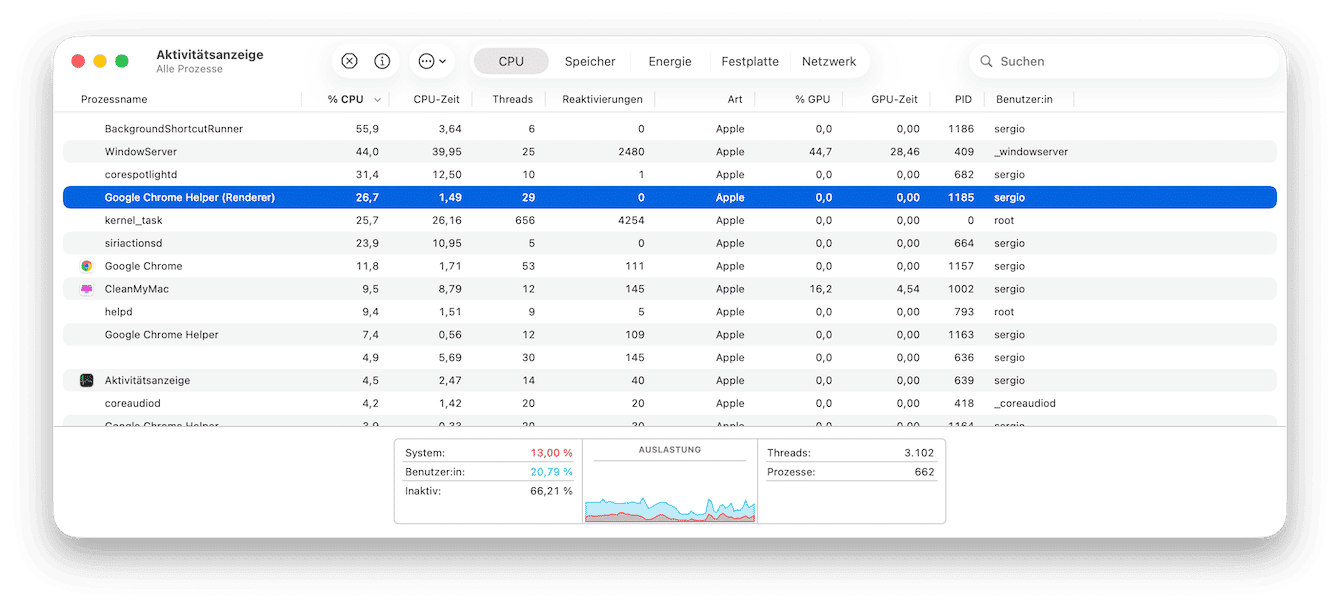This screenshot has height=608, width=1340.
Task: Select the corespotlightd process
Action: coord(670,175)
